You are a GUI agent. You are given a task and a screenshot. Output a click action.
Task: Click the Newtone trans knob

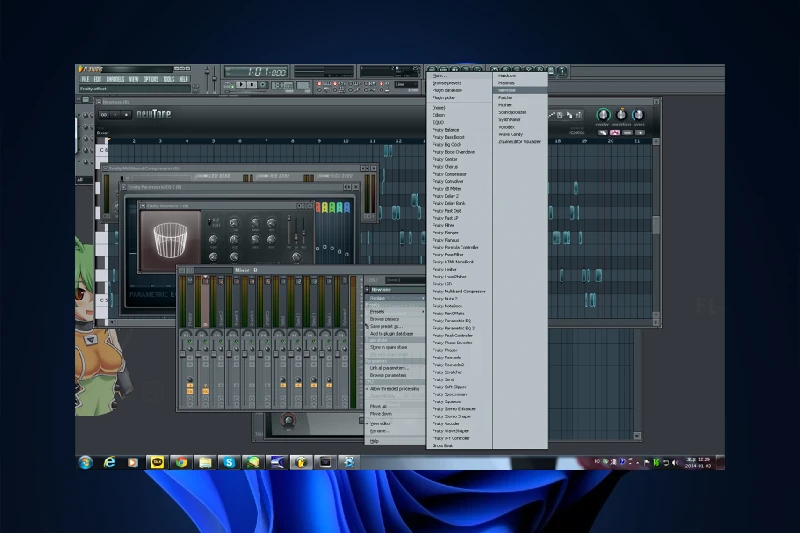click(638, 114)
